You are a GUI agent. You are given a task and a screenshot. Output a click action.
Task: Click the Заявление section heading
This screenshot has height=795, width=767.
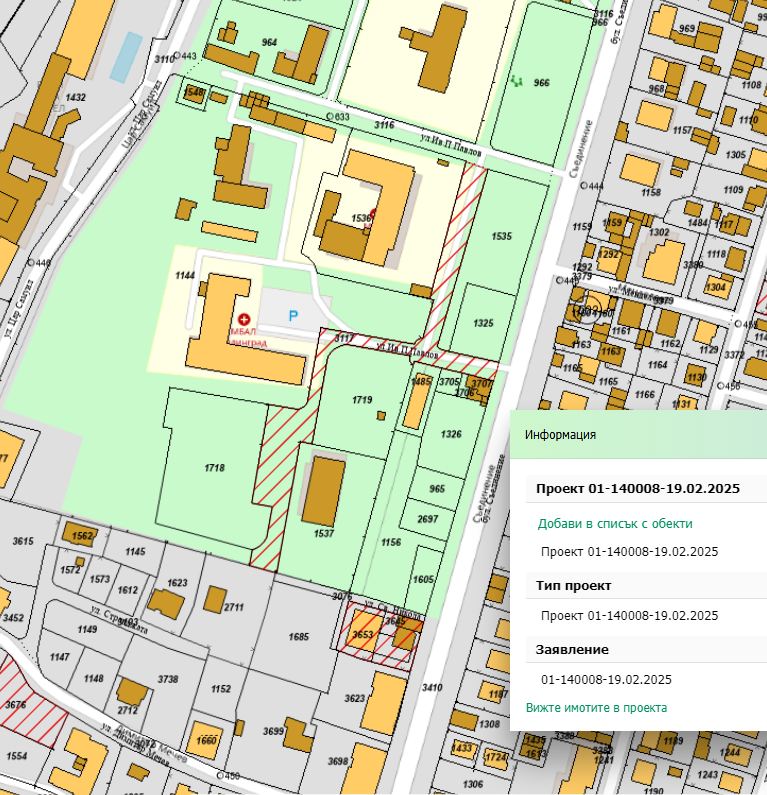click(x=572, y=649)
